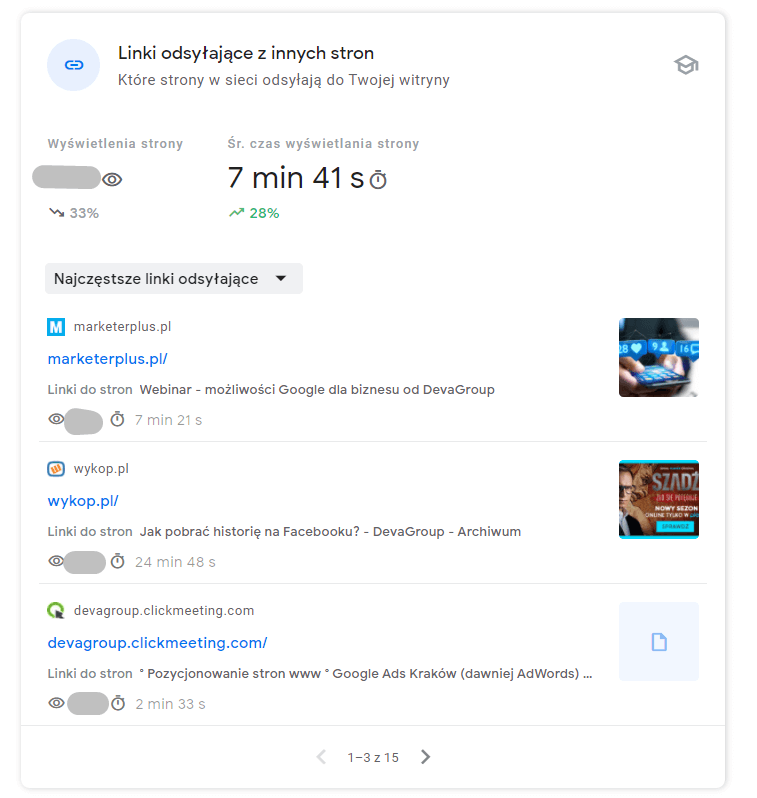Open the wykop.pl/ link

(x=83, y=501)
